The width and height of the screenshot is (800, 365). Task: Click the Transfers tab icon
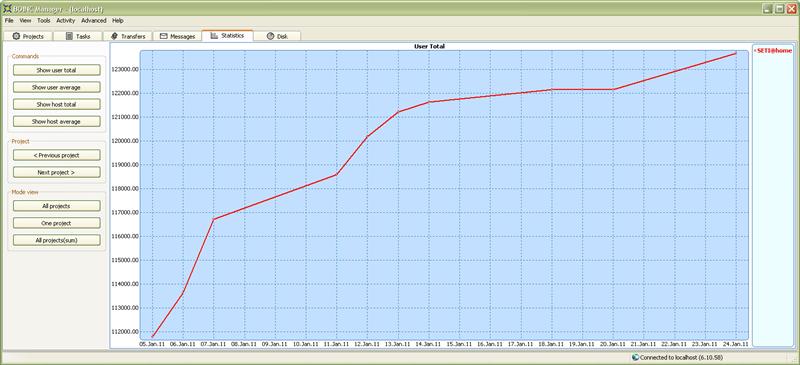point(114,36)
